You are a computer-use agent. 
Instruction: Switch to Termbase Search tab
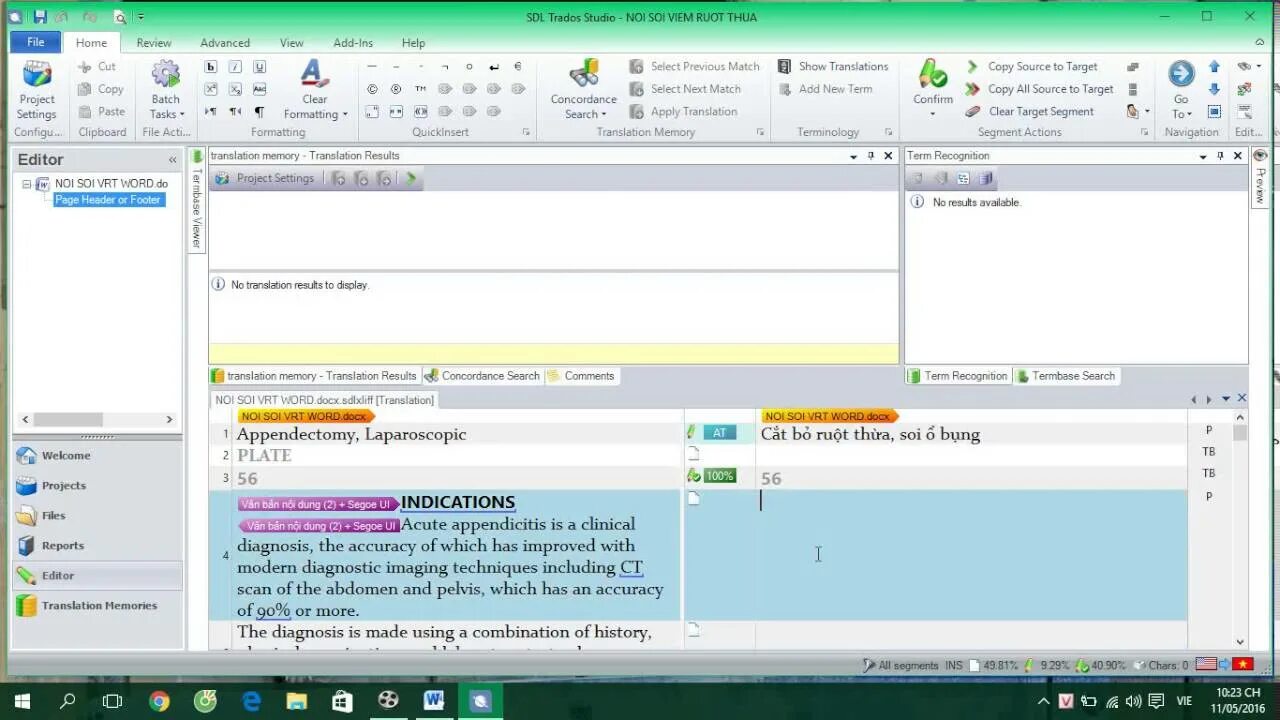1066,376
